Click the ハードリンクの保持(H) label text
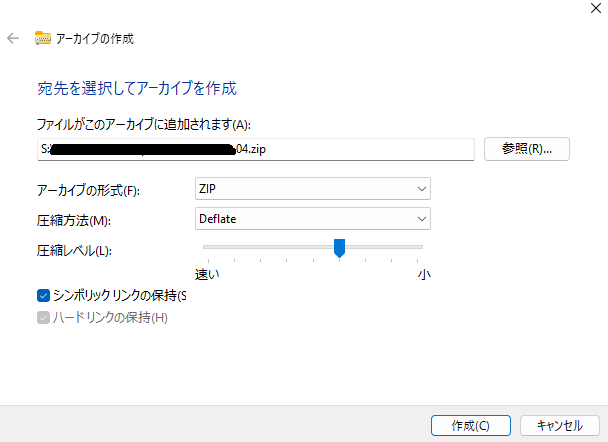608x442 pixels. [x=110, y=318]
